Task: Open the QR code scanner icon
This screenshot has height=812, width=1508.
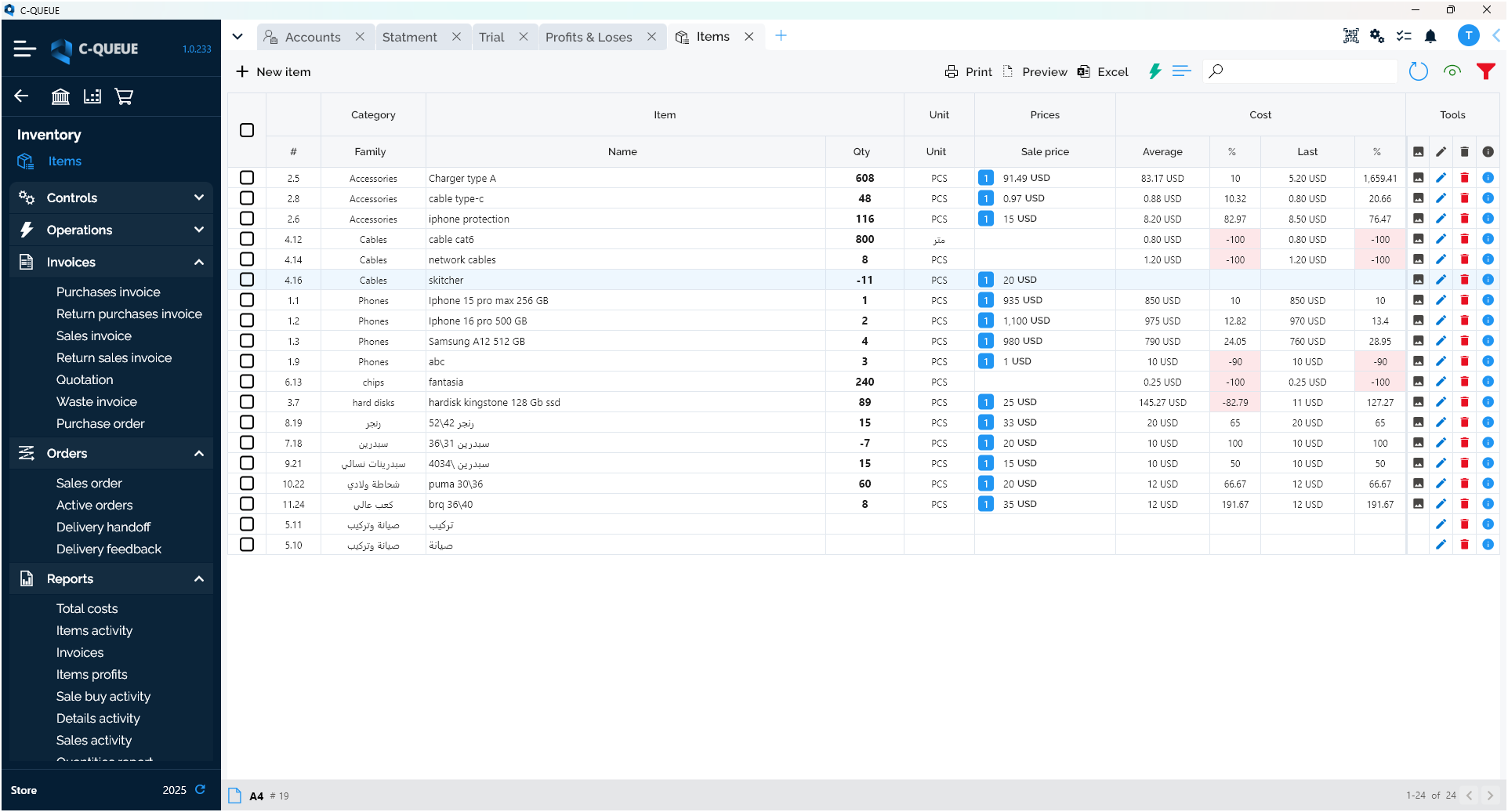Action: (x=1350, y=36)
